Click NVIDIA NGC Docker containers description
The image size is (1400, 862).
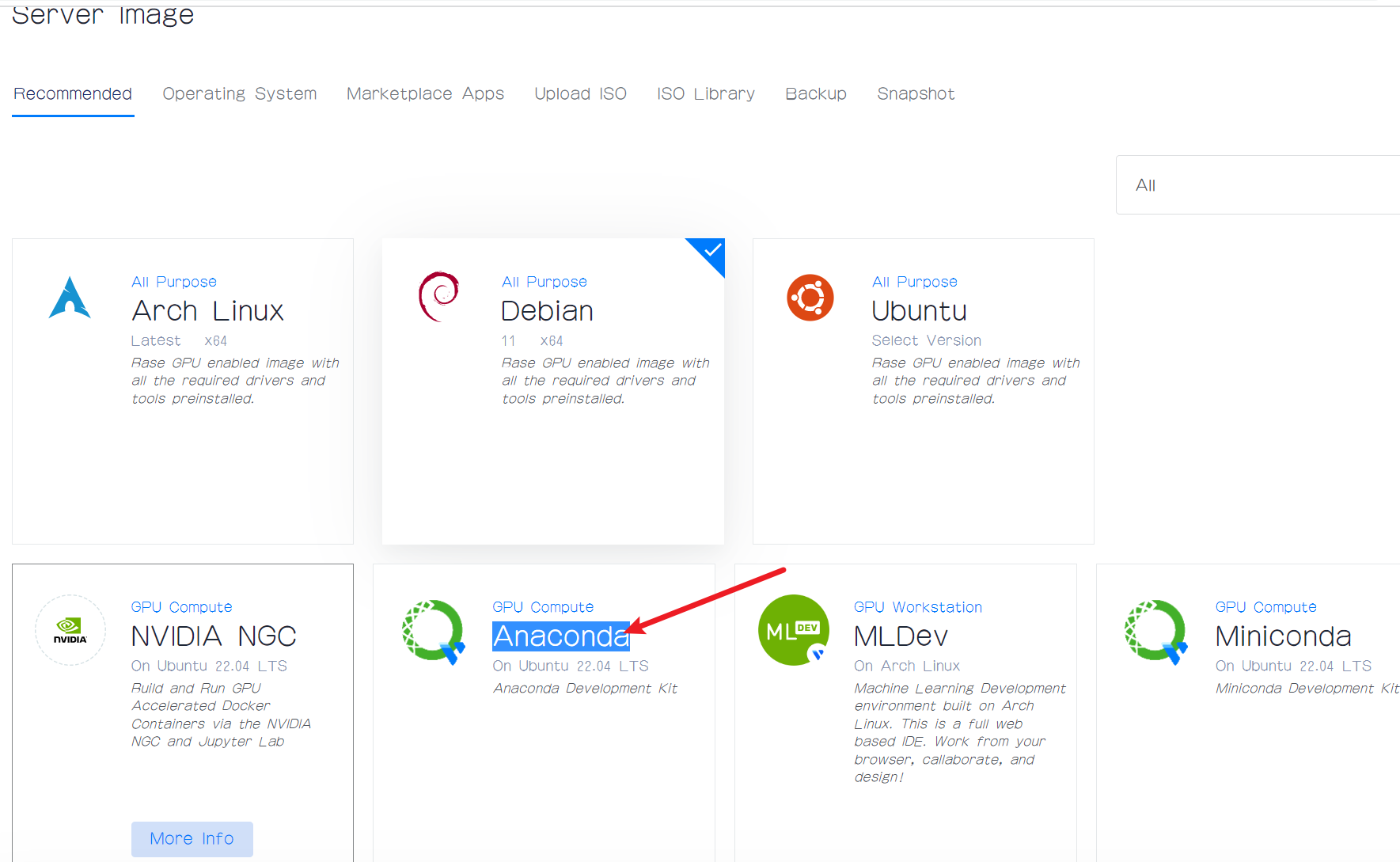222,715
